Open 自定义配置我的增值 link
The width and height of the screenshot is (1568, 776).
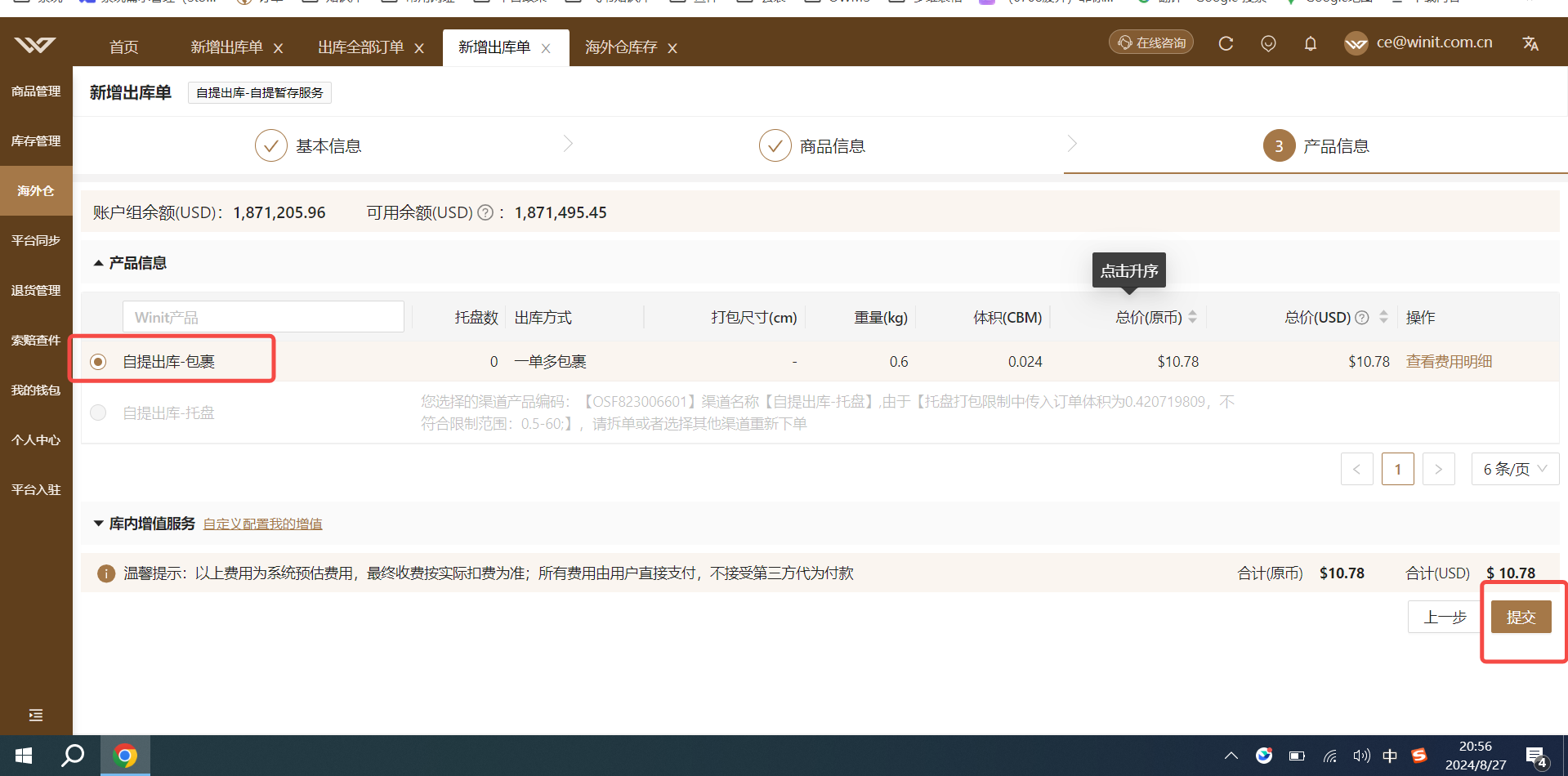click(x=262, y=524)
